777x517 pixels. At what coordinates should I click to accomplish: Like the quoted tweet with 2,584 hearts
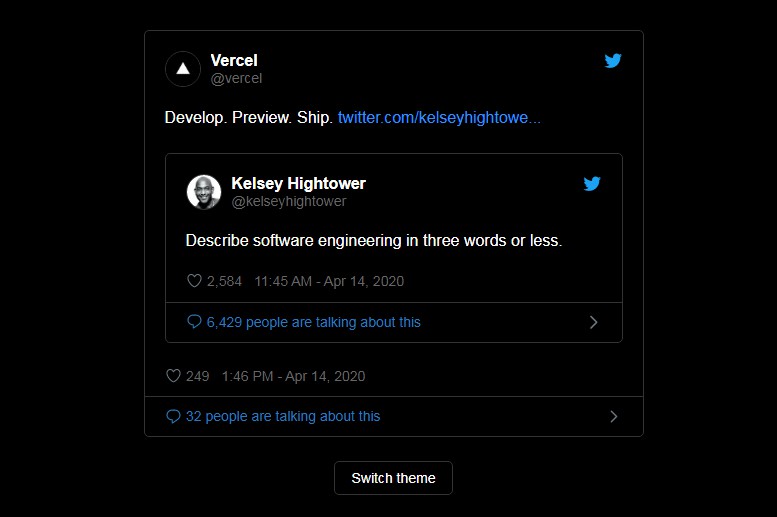point(195,281)
